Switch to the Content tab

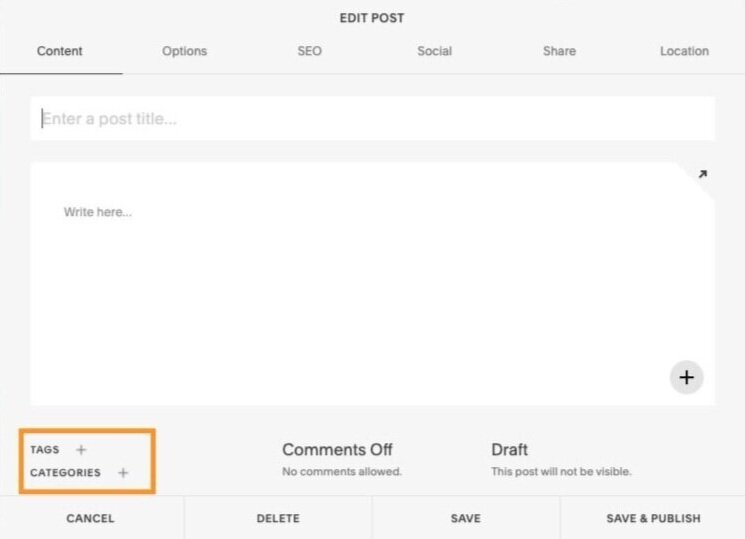tap(60, 51)
